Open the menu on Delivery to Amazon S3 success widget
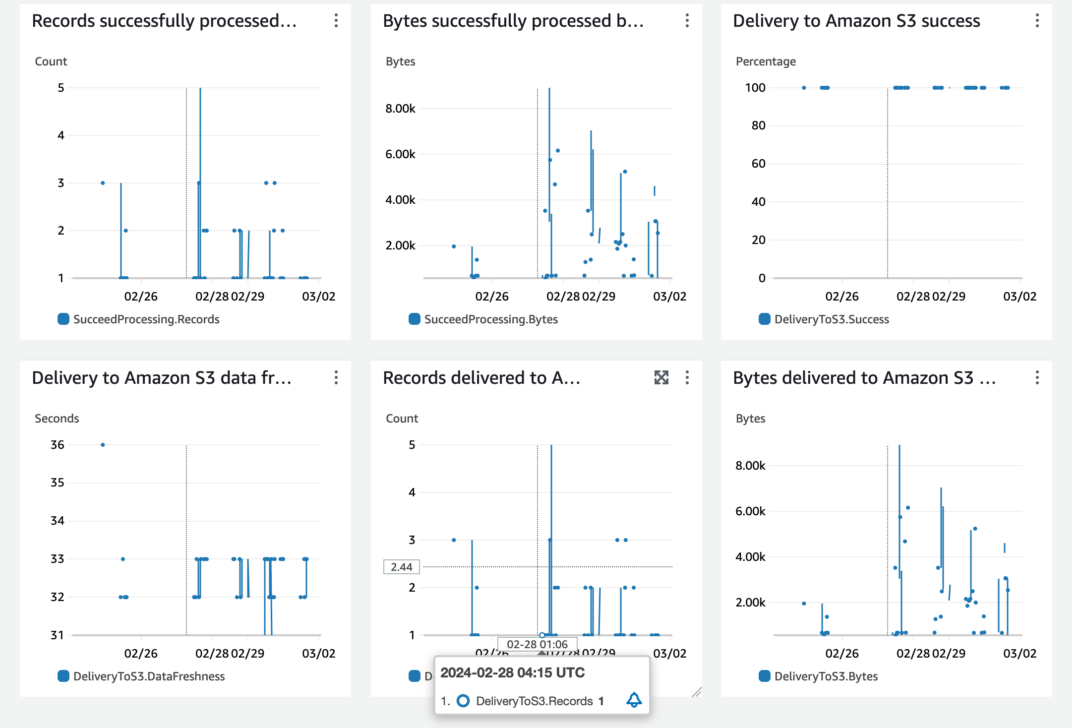1080x728 pixels. point(1038,20)
